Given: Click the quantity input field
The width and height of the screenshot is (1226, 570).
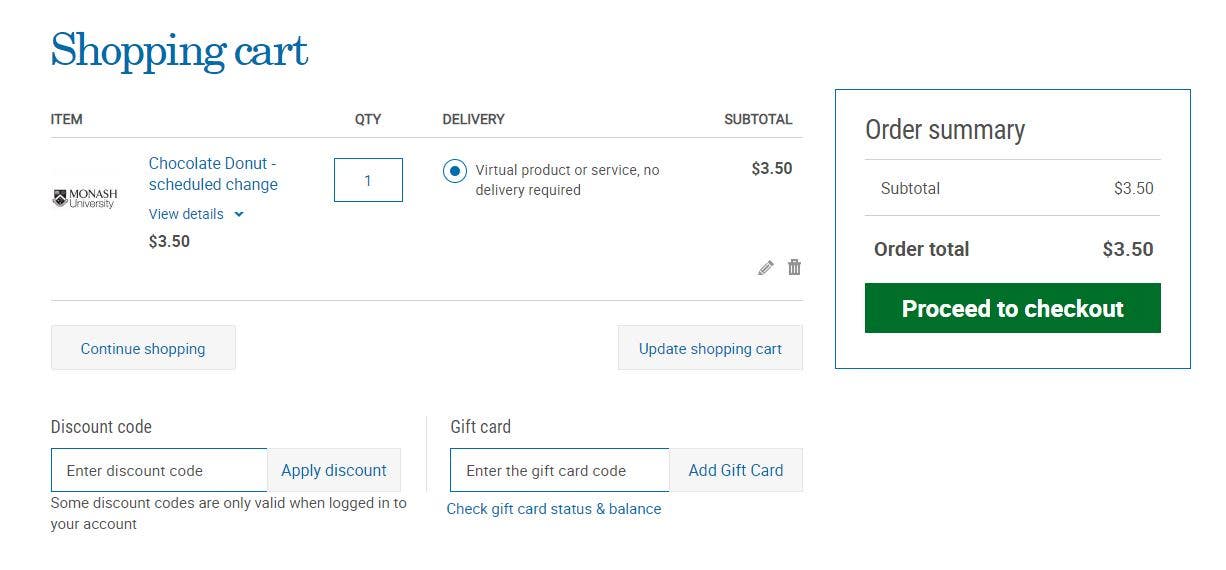Looking at the screenshot, I should 368,180.
